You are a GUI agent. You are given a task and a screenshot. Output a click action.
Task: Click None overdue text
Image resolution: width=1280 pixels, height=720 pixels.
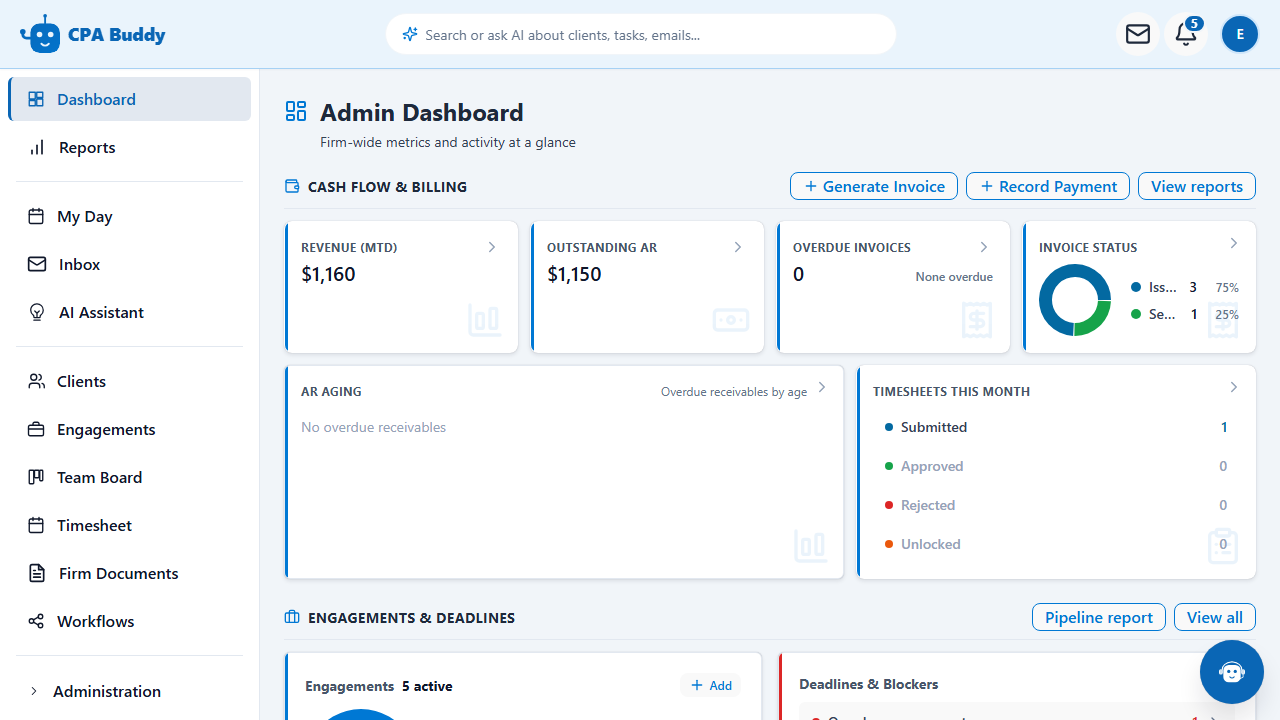point(954,277)
